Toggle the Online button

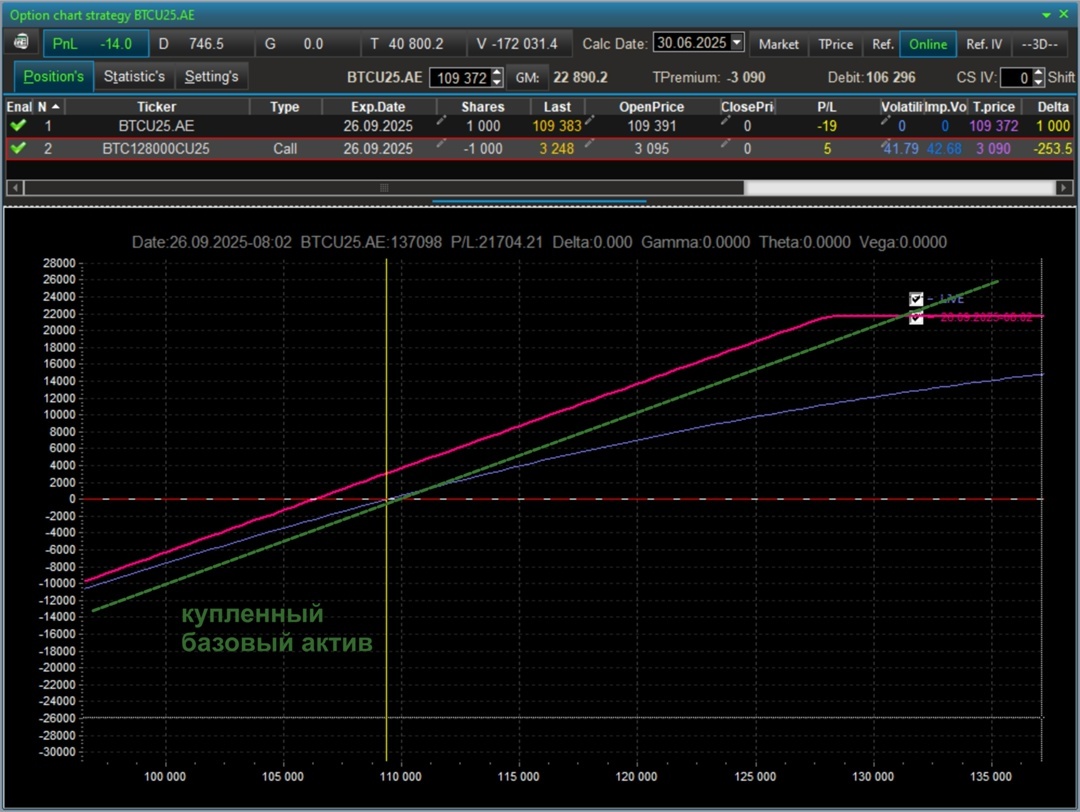(x=928, y=44)
